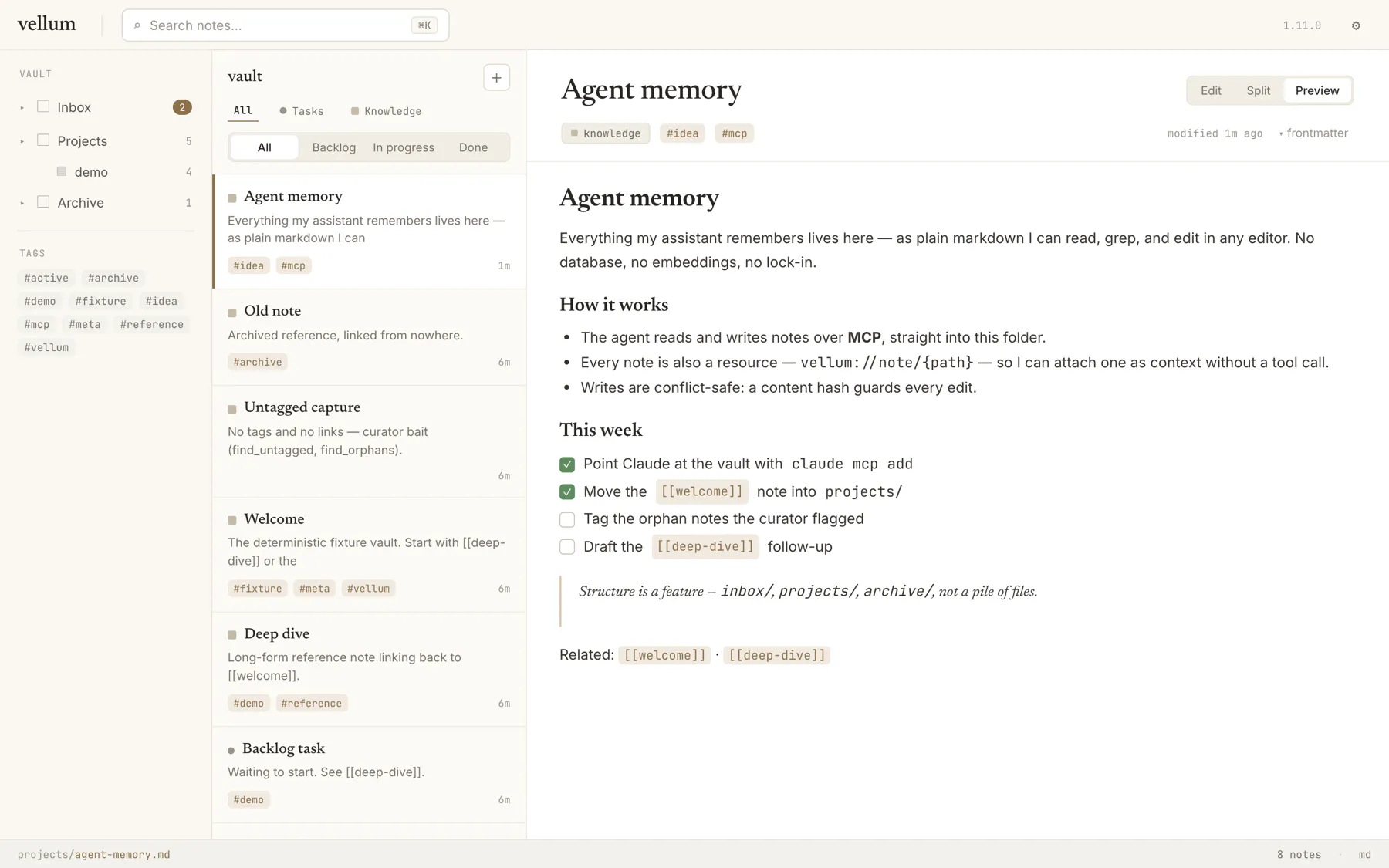This screenshot has width=1389, height=868.
Task: Uncheck 'Move the welcome note' task
Action: click(567, 491)
